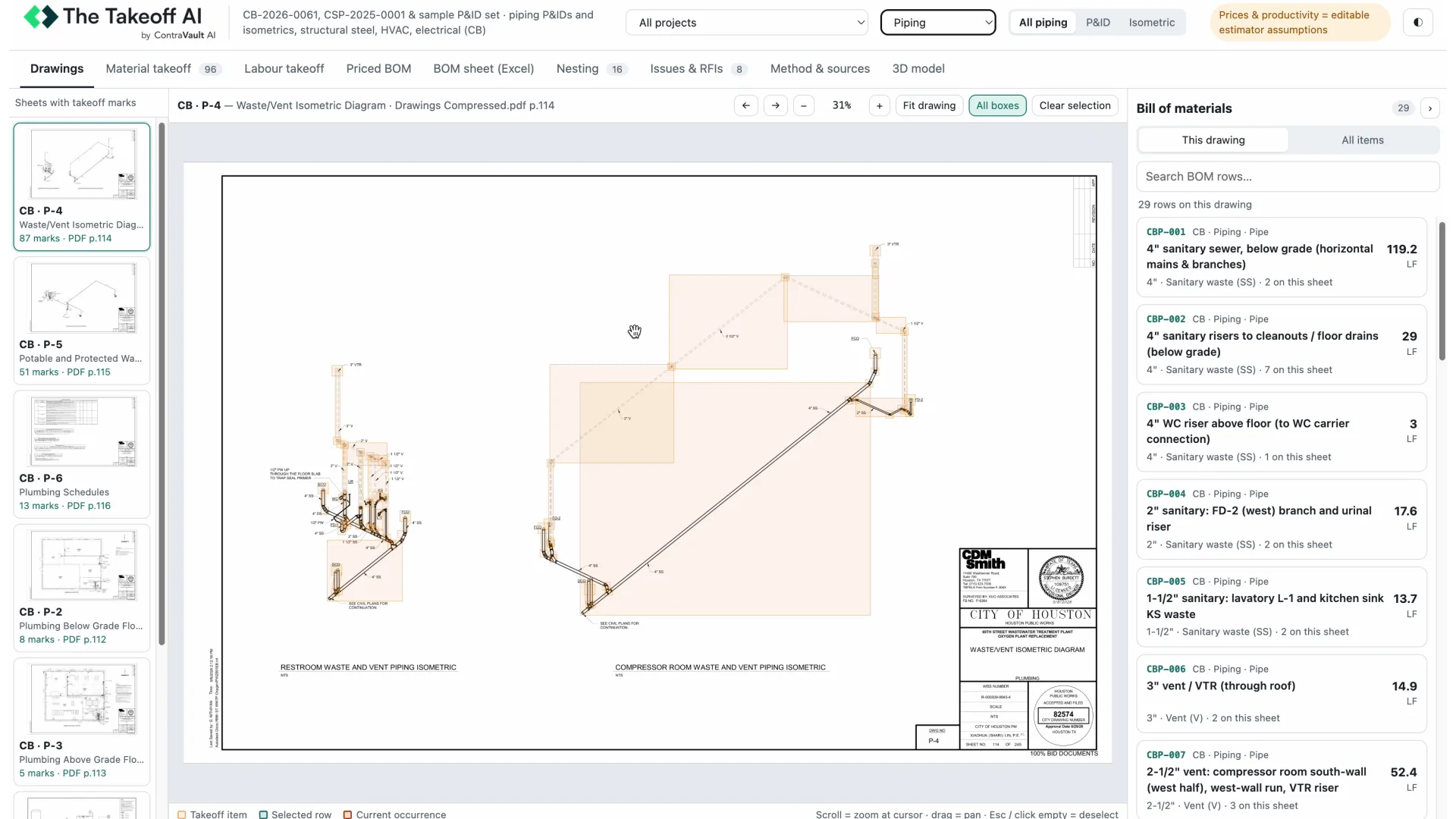
Task: Click the Search BOM rows field
Action: tap(1288, 177)
